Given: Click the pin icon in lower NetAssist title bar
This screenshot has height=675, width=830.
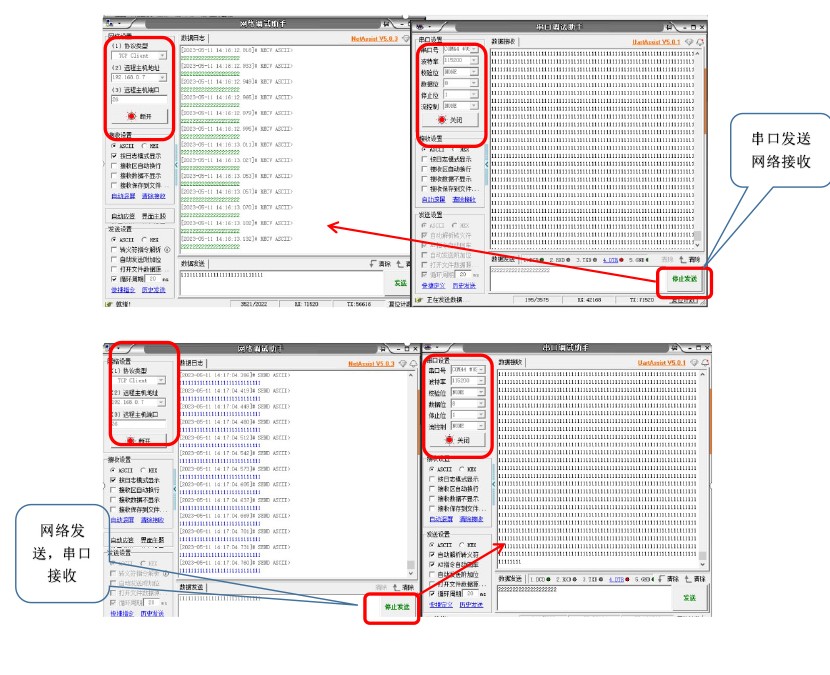Looking at the screenshot, I should 383,348.
